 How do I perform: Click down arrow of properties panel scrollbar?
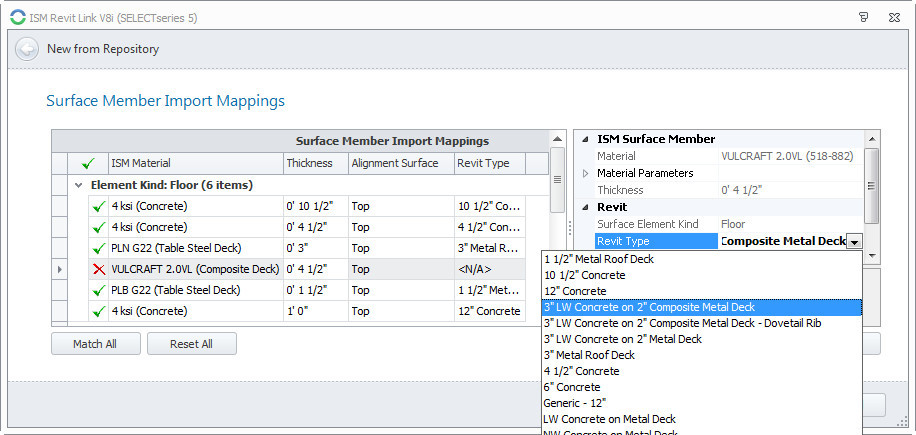(871, 256)
